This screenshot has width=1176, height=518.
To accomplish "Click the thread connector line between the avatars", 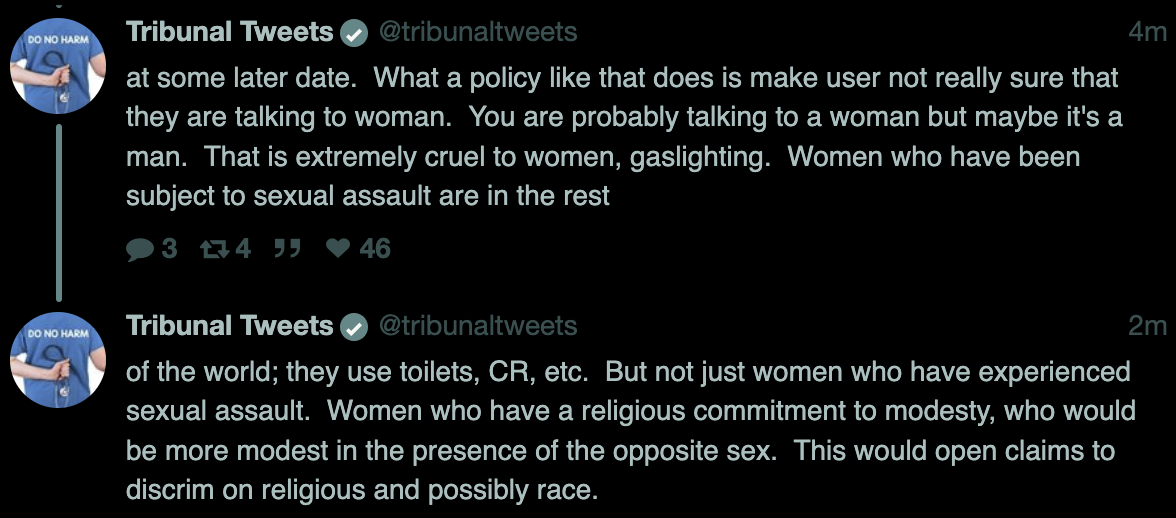I will [x=58, y=213].
